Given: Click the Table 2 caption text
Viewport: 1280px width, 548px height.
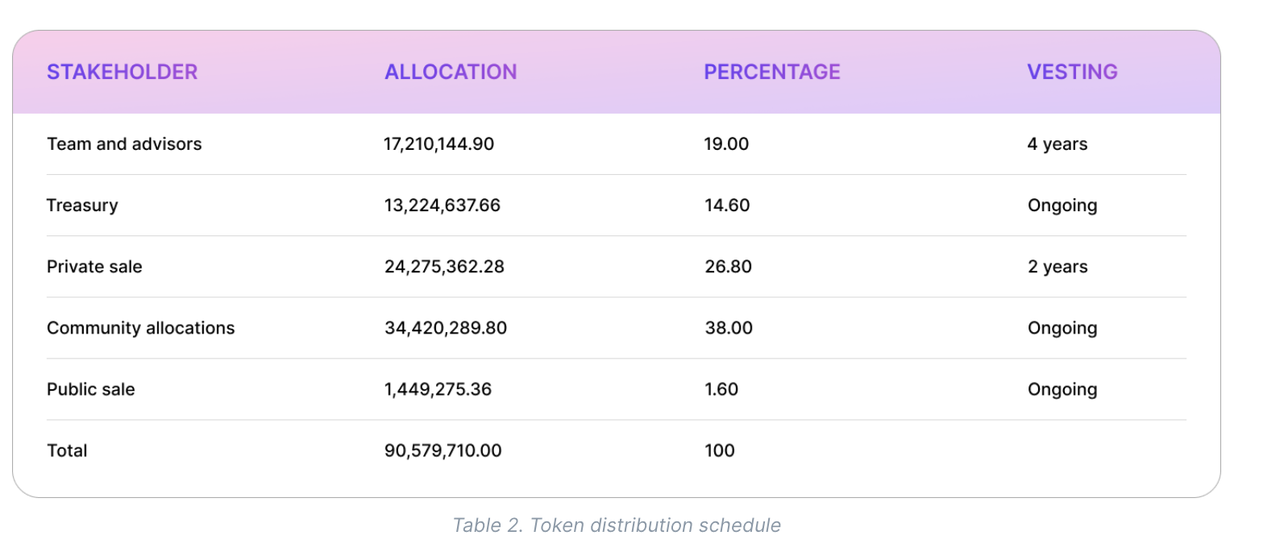Looking at the screenshot, I should 616,525.
